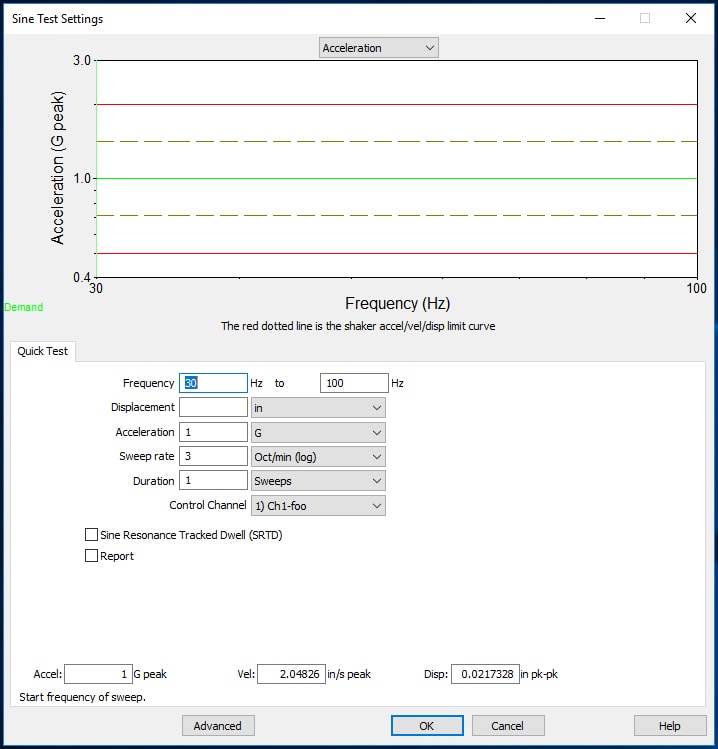This screenshot has width=718, height=749.
Task: Click the empty Displacement input field
Action: pyautogui.click(x=213, y=407)
